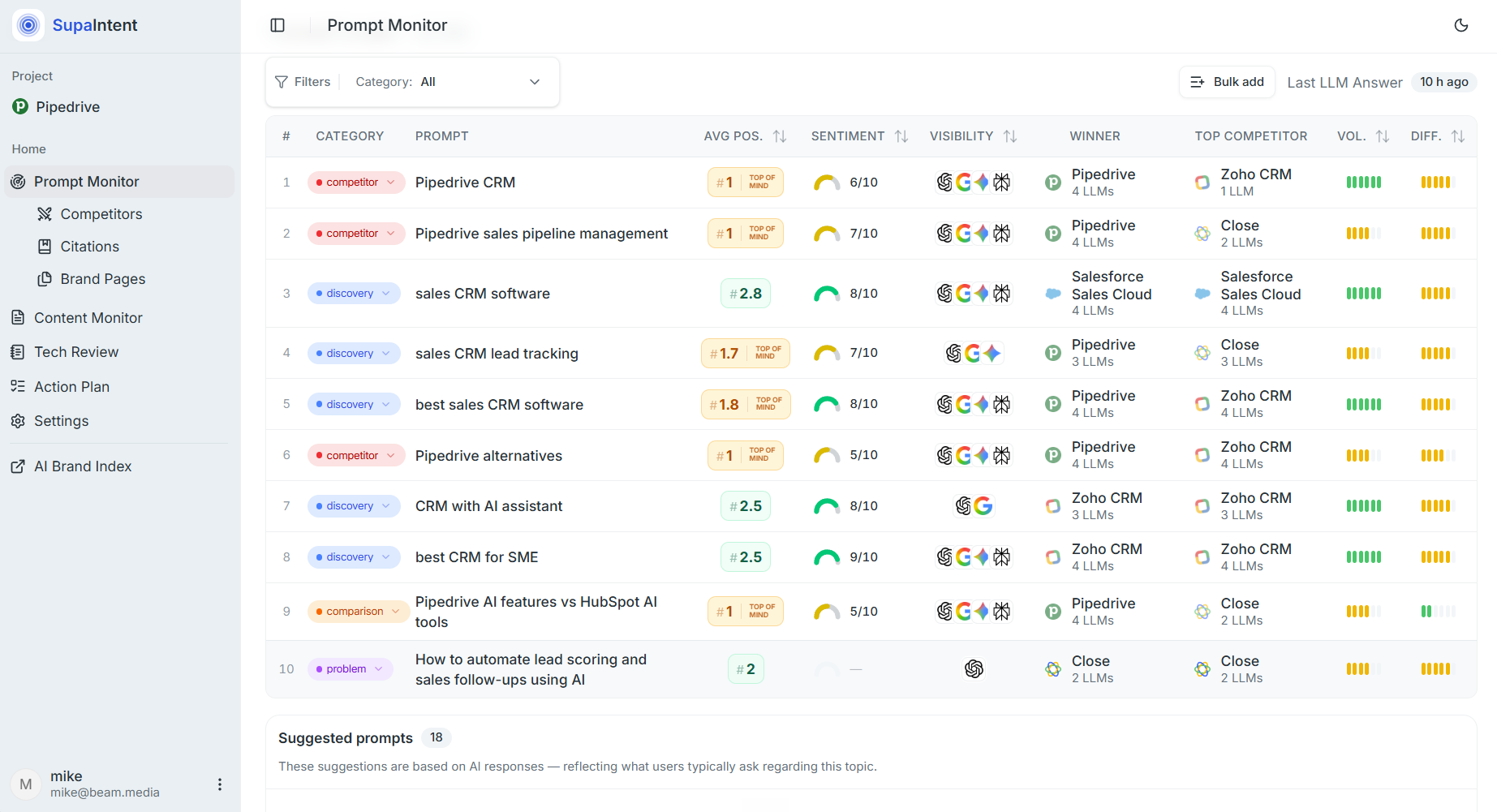Open Prompt Monitor in the sidebar
Viewport: 1497px width, 812px height.
120,182
